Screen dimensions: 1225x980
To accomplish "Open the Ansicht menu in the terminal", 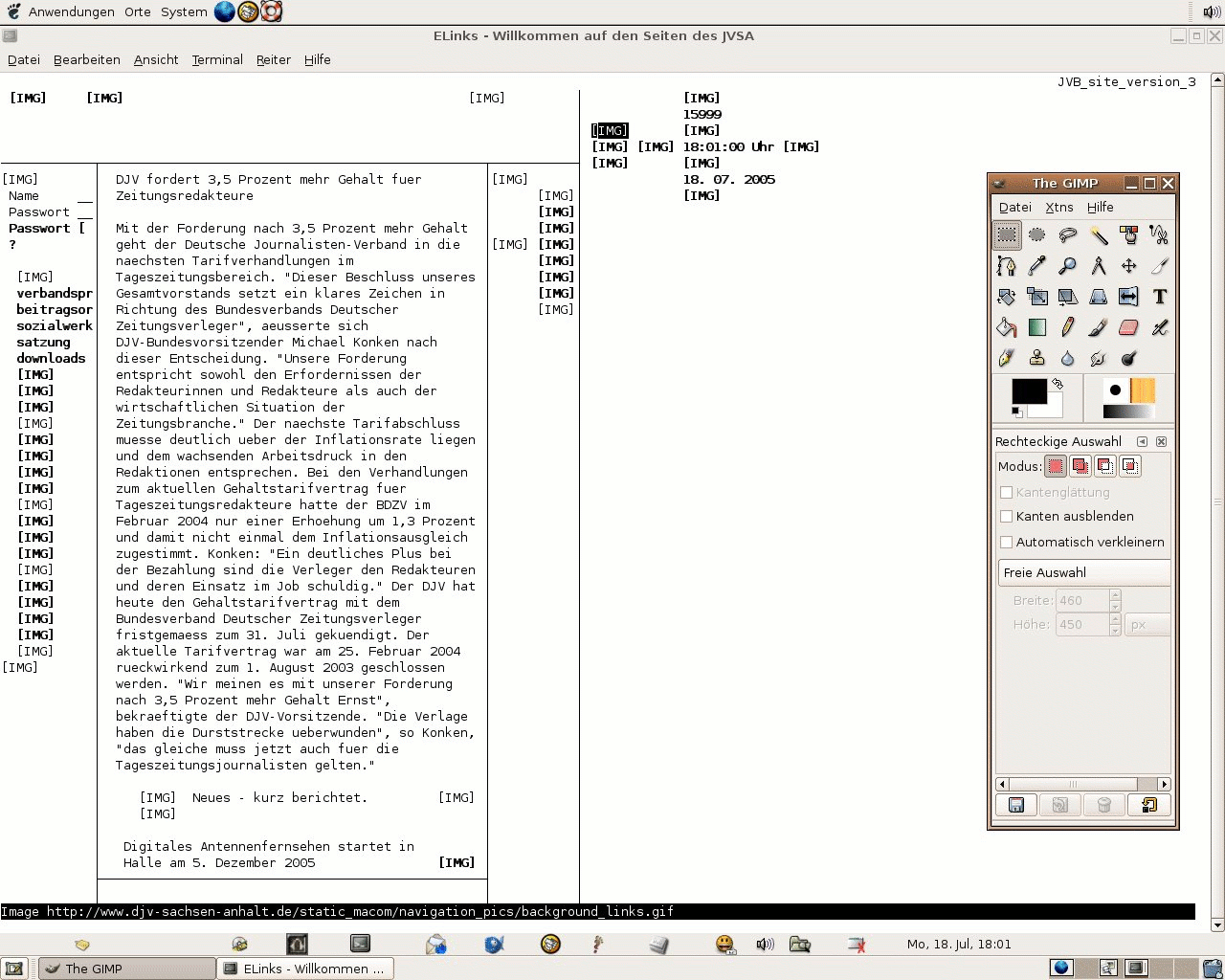I will pyautogui.click(x=156, y=59).
